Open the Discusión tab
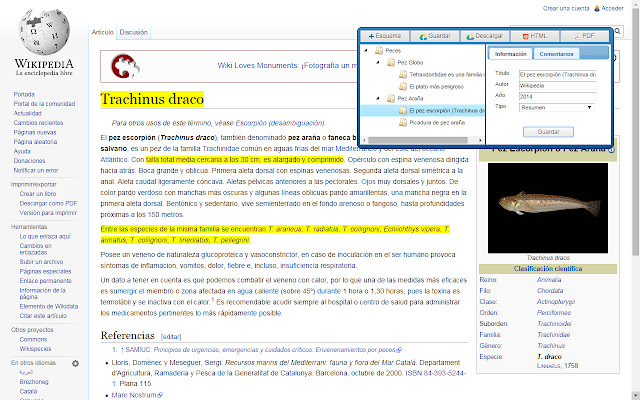 point(134,32)
